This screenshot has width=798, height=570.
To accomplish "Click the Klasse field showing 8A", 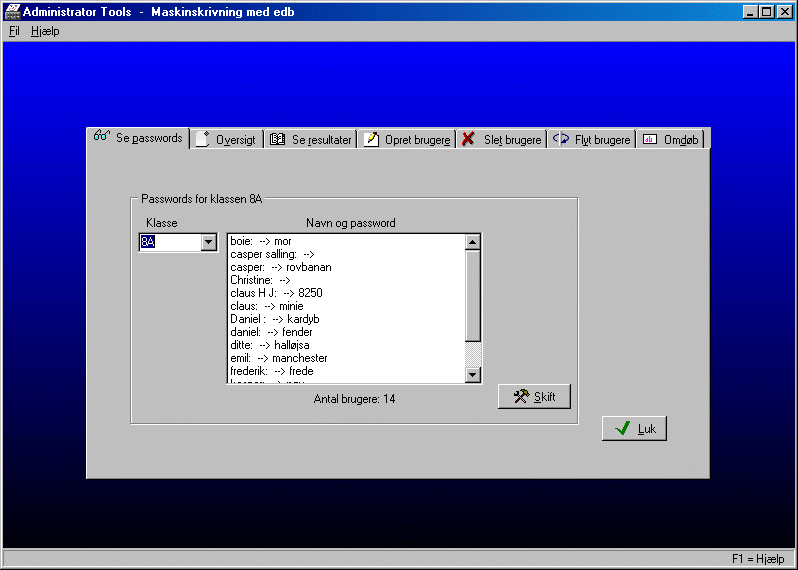I will (x=170, y=242).
